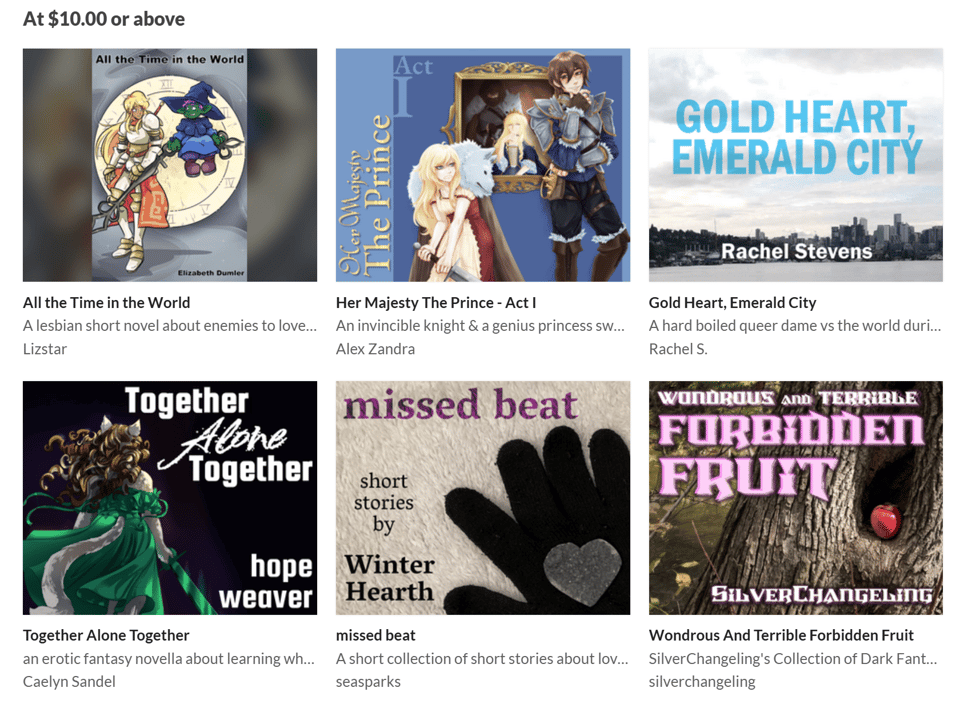Image resolution: width=960 pixels, height=712 pixels.
Task: Click Wondrous And Terrible Forbidden Fruit title
Action: [781, 635]
